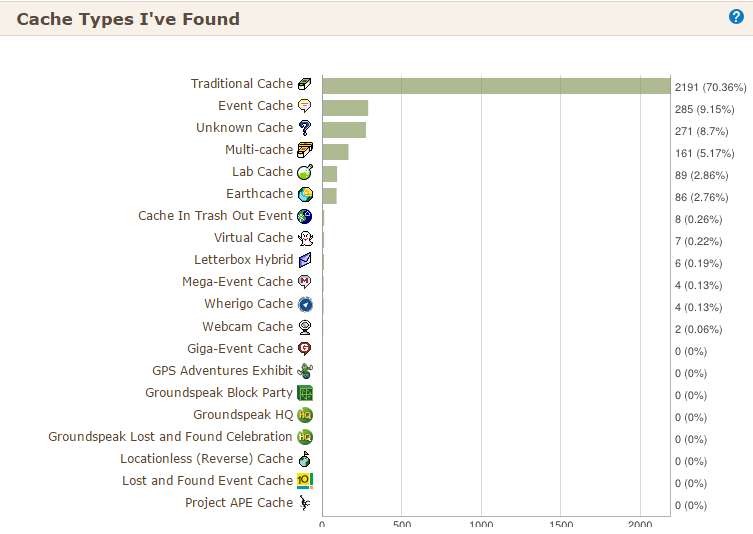The width and height of the screenshot is (753, 534).
Task: Click the 'Locationless (Reverse) Cache' label
Action: tap(206, 459)
